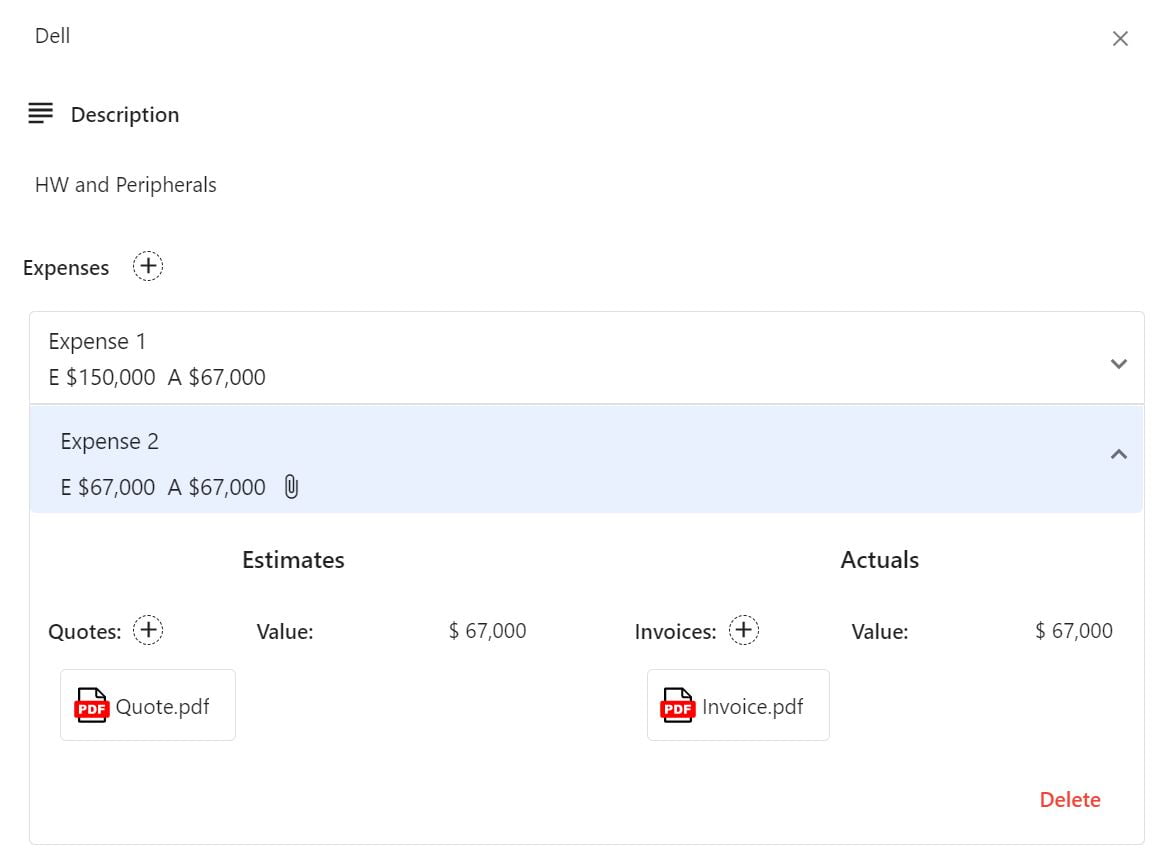Add an invoice using the Invoices plus icon
1170x861 pixels.
pyautogui.click(x=743, y=630)
